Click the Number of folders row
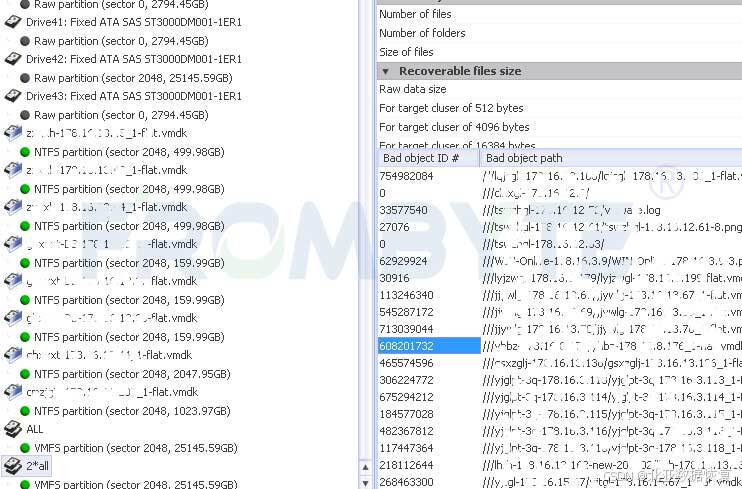 pyautogui.click(x=560, y=33)
